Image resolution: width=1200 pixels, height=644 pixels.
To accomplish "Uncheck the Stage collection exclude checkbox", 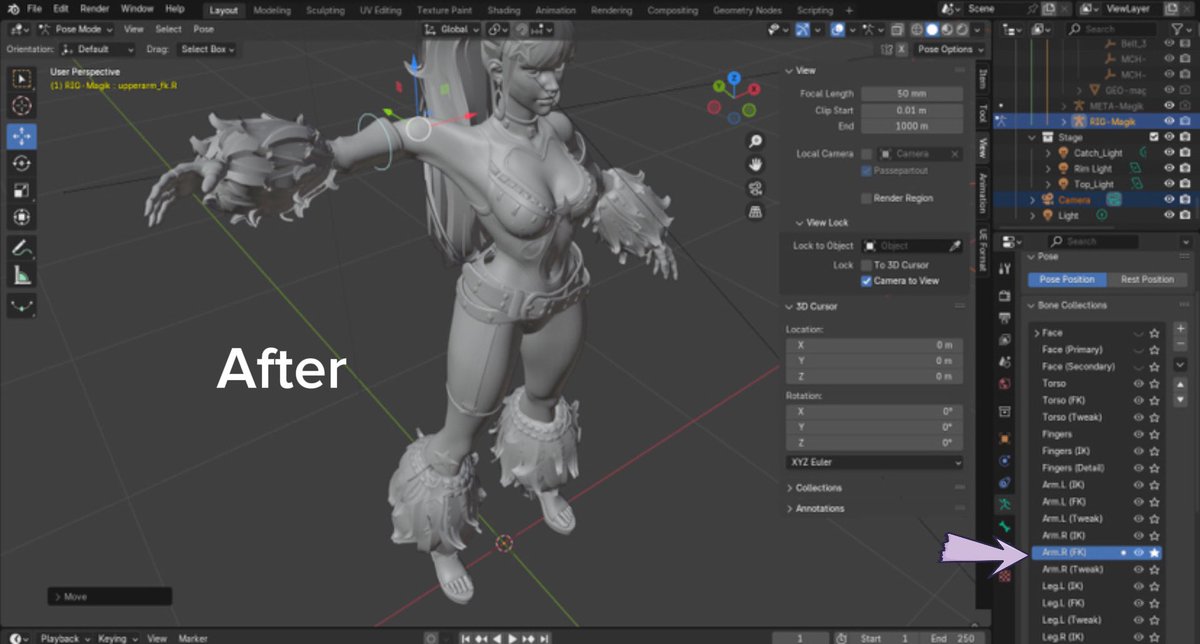I will click(x=1154, y=137).
